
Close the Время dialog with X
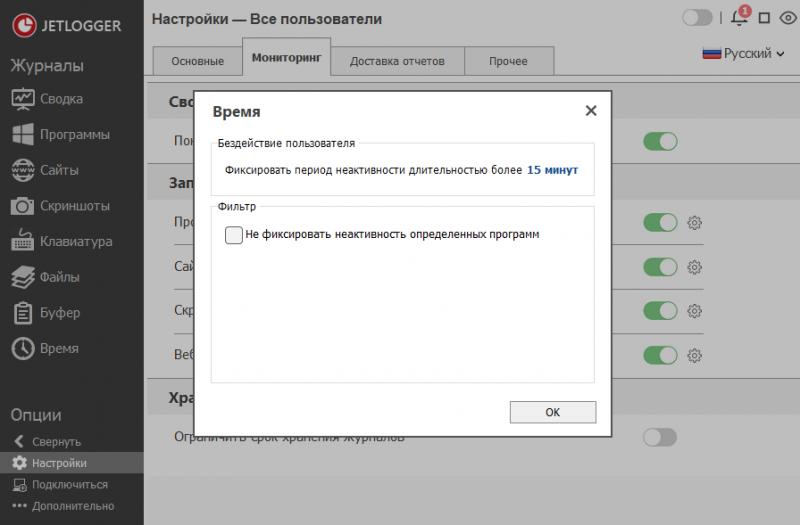[591, 111]
